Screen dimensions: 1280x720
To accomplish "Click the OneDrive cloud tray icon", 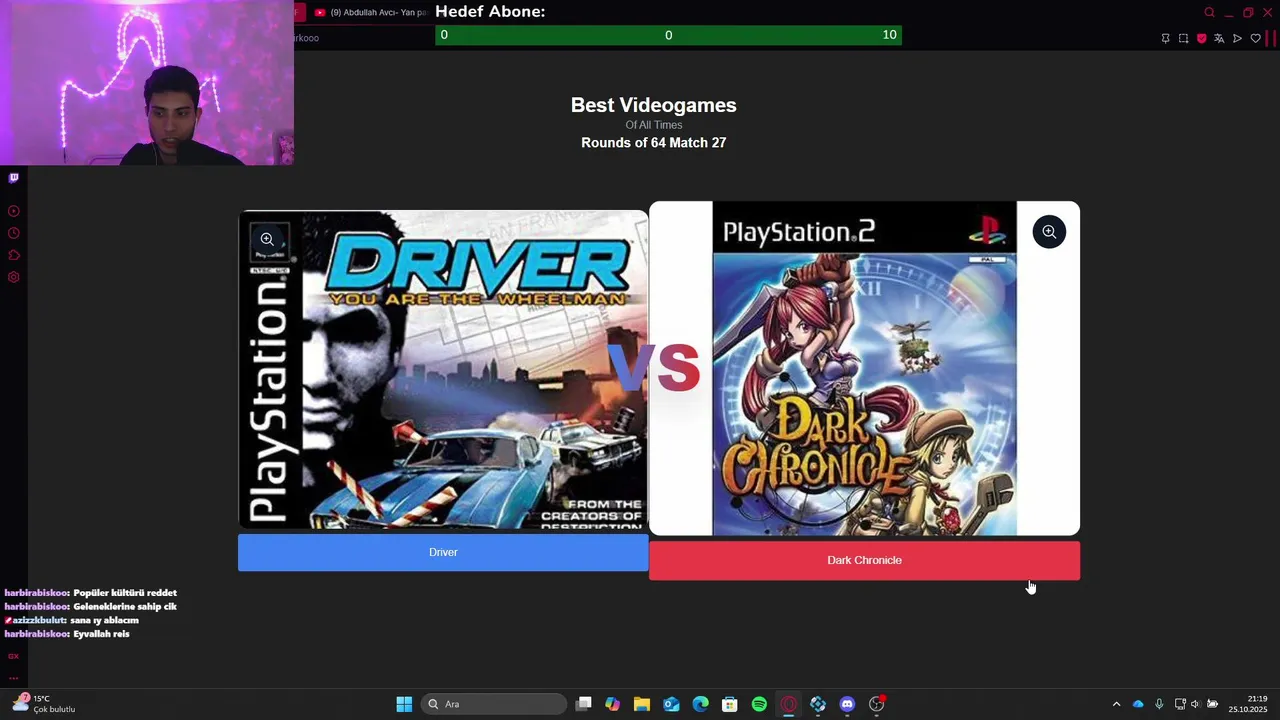I will 1138,704.
